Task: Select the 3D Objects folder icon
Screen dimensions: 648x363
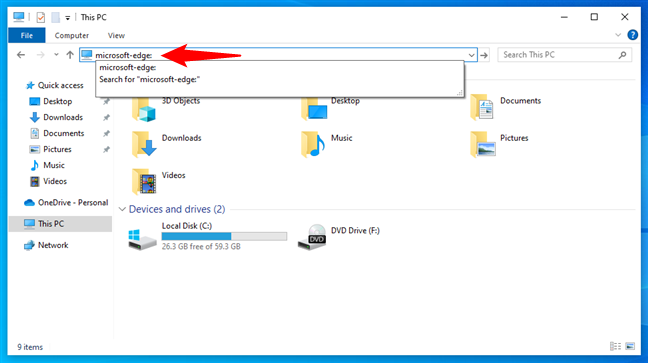Action: (x=143, y=110)
